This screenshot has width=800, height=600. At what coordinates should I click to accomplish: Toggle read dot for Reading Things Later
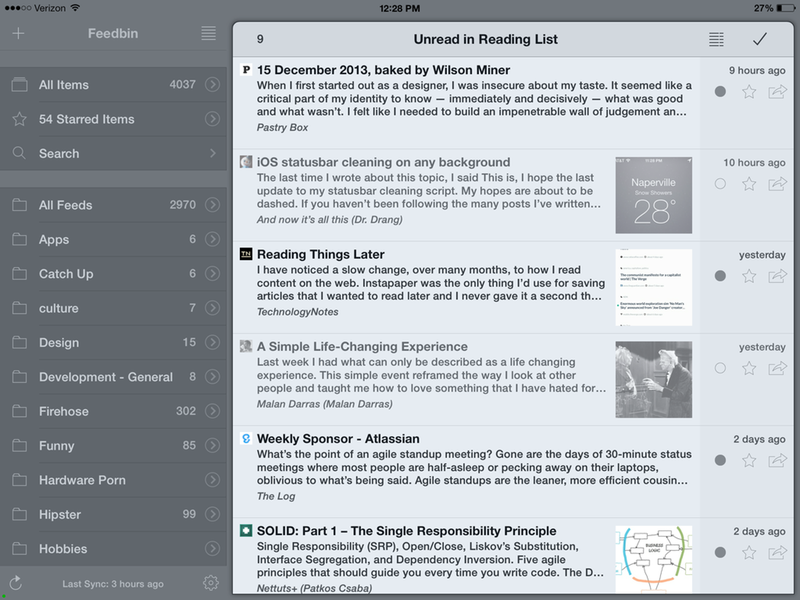tap(720, 276)
